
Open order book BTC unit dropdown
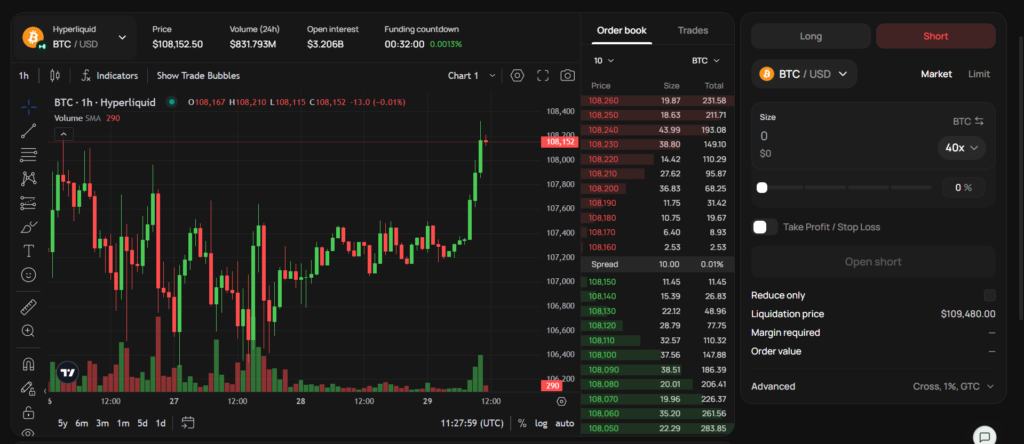click(705, 61)
